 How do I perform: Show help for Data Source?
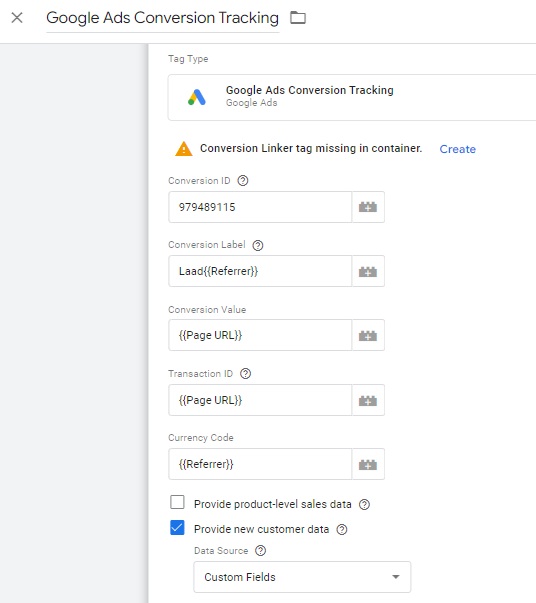pos(260,550)
